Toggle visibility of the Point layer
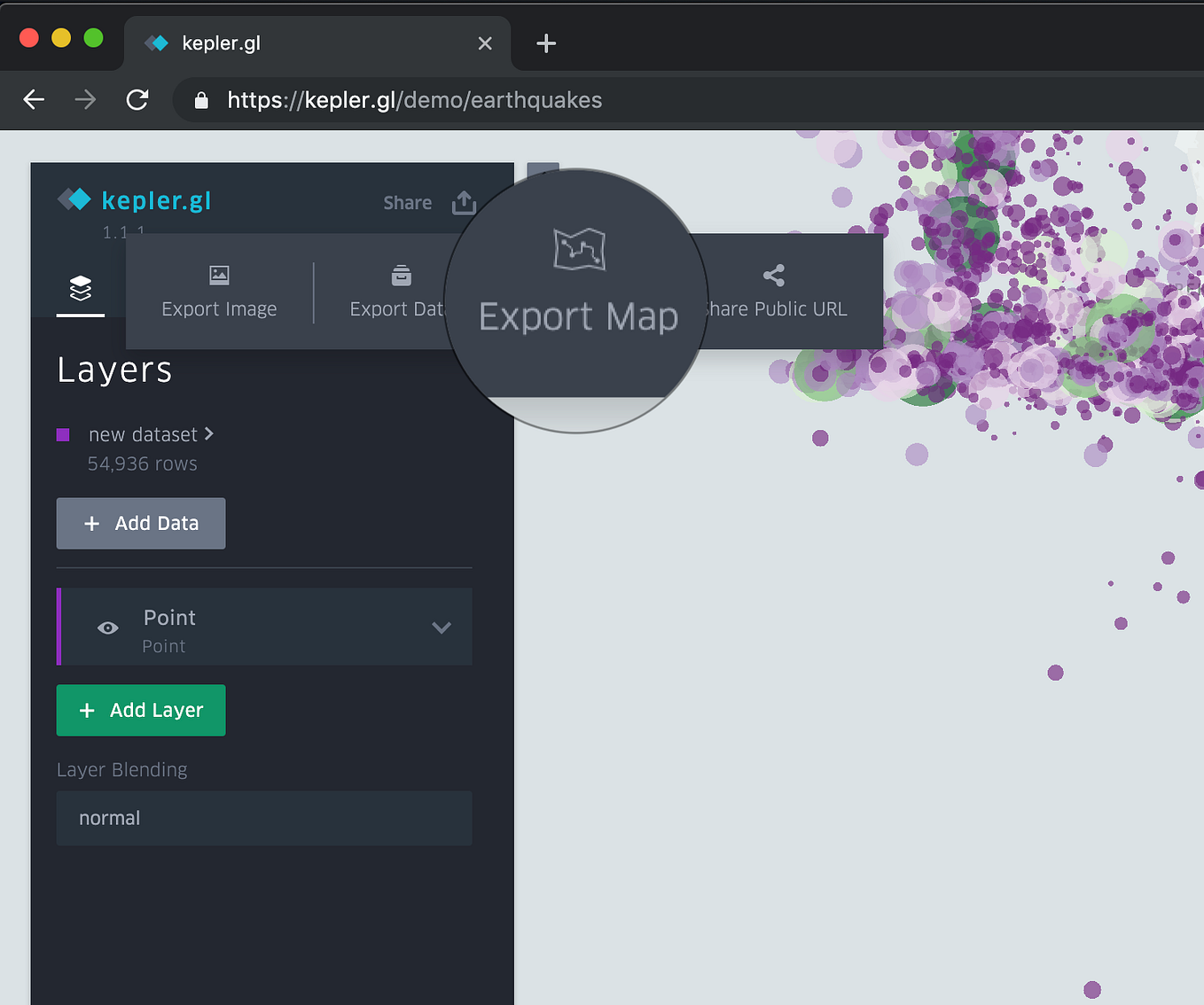Viewport: 1204px width, 1005px height. click(107, 627)
